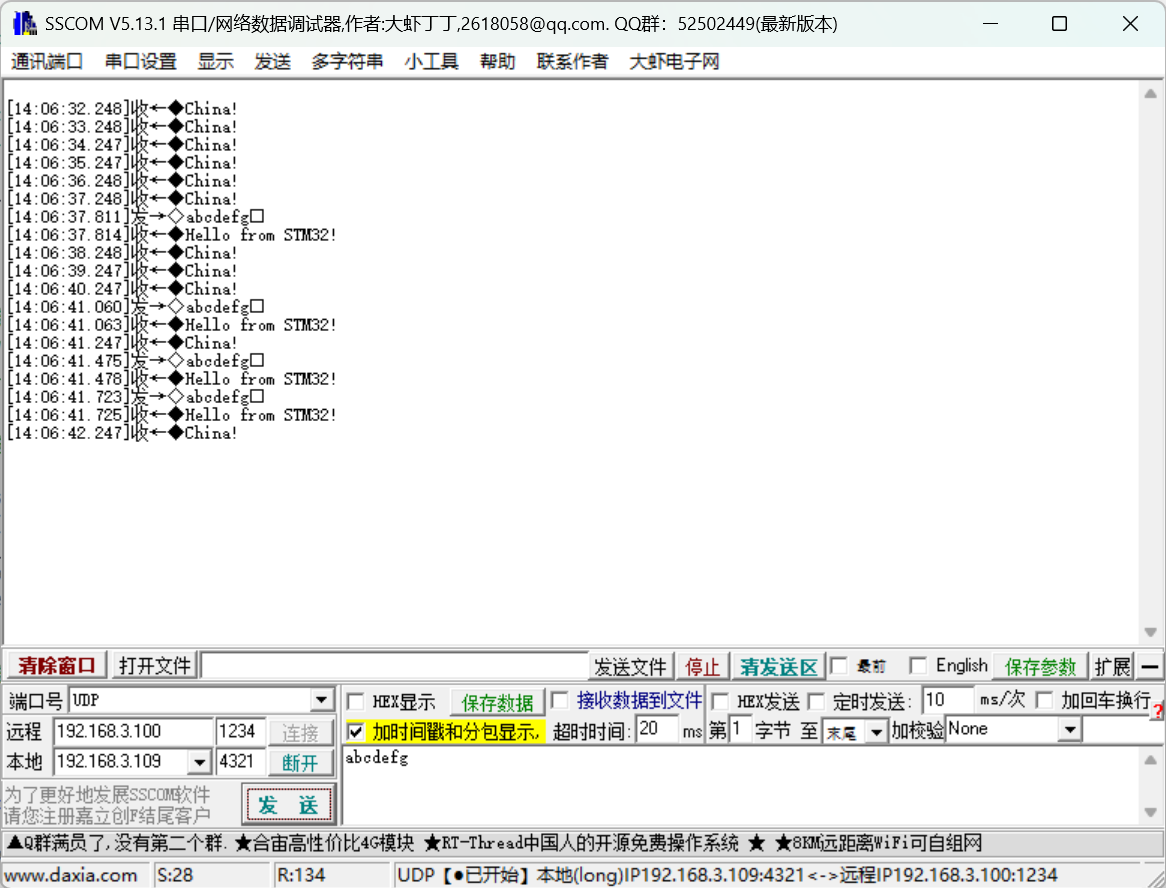Click the 清除窗口 button
Screen dimensions: 1166x888
(57, 666)
